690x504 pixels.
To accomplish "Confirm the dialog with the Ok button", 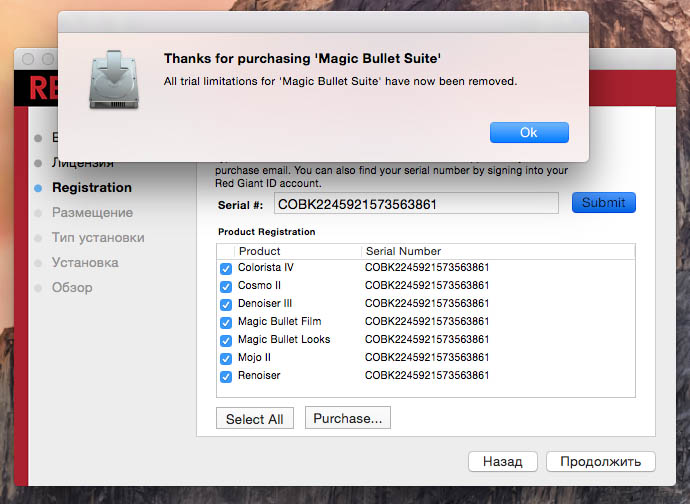I will tap(529, 132).
